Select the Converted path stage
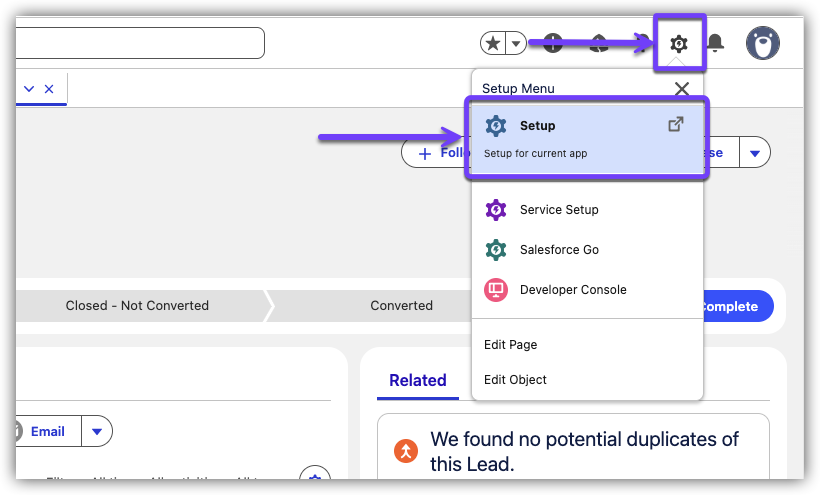This screenshot has height=495, width=820. click(401, 306)
